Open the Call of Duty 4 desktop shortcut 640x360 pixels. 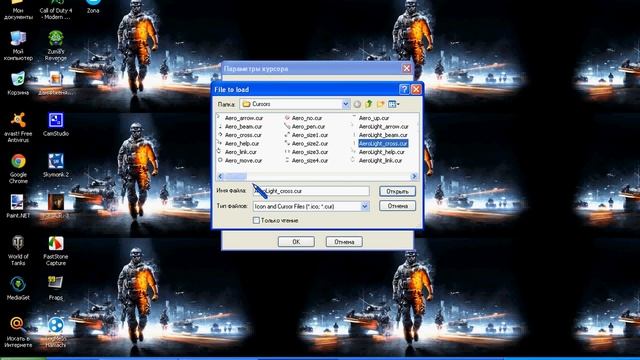[56, 10]
